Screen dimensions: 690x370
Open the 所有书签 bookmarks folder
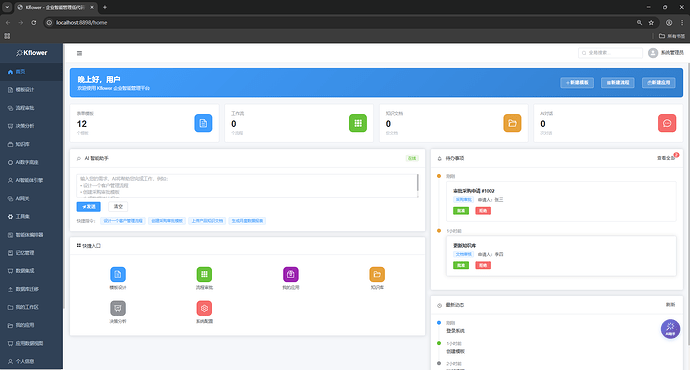click(672, 36)
